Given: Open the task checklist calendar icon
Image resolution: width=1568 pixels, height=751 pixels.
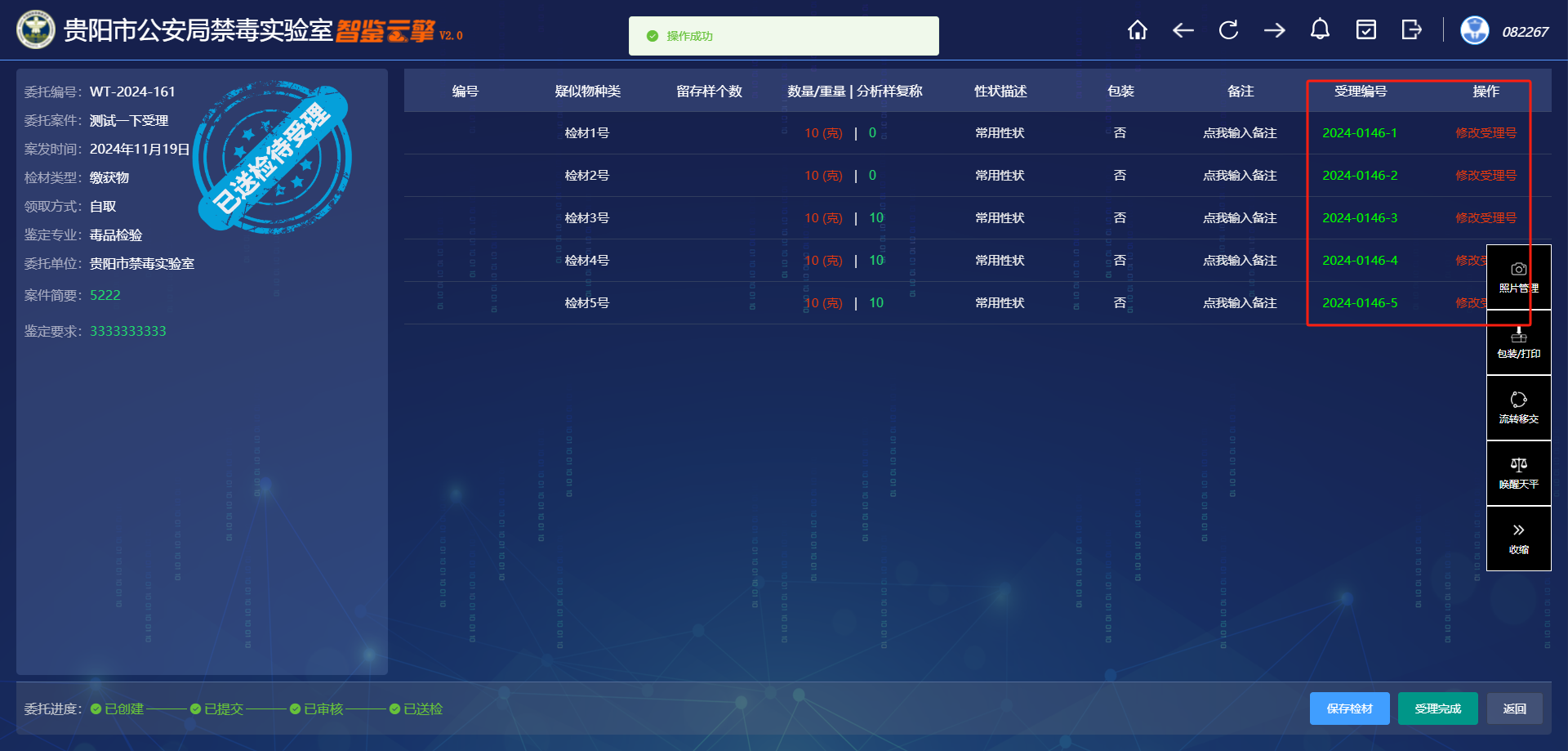Looking at the screenshot, I should [1365, 31].
